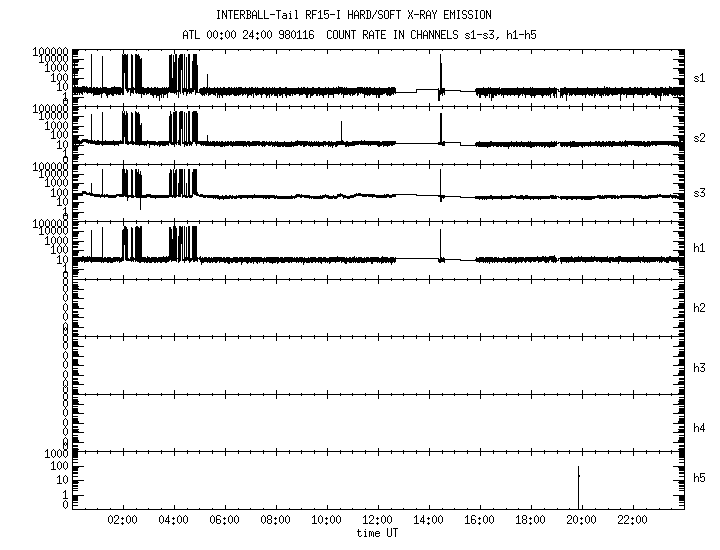Click the h5 spike near 20:00

(x=578, y=485)
